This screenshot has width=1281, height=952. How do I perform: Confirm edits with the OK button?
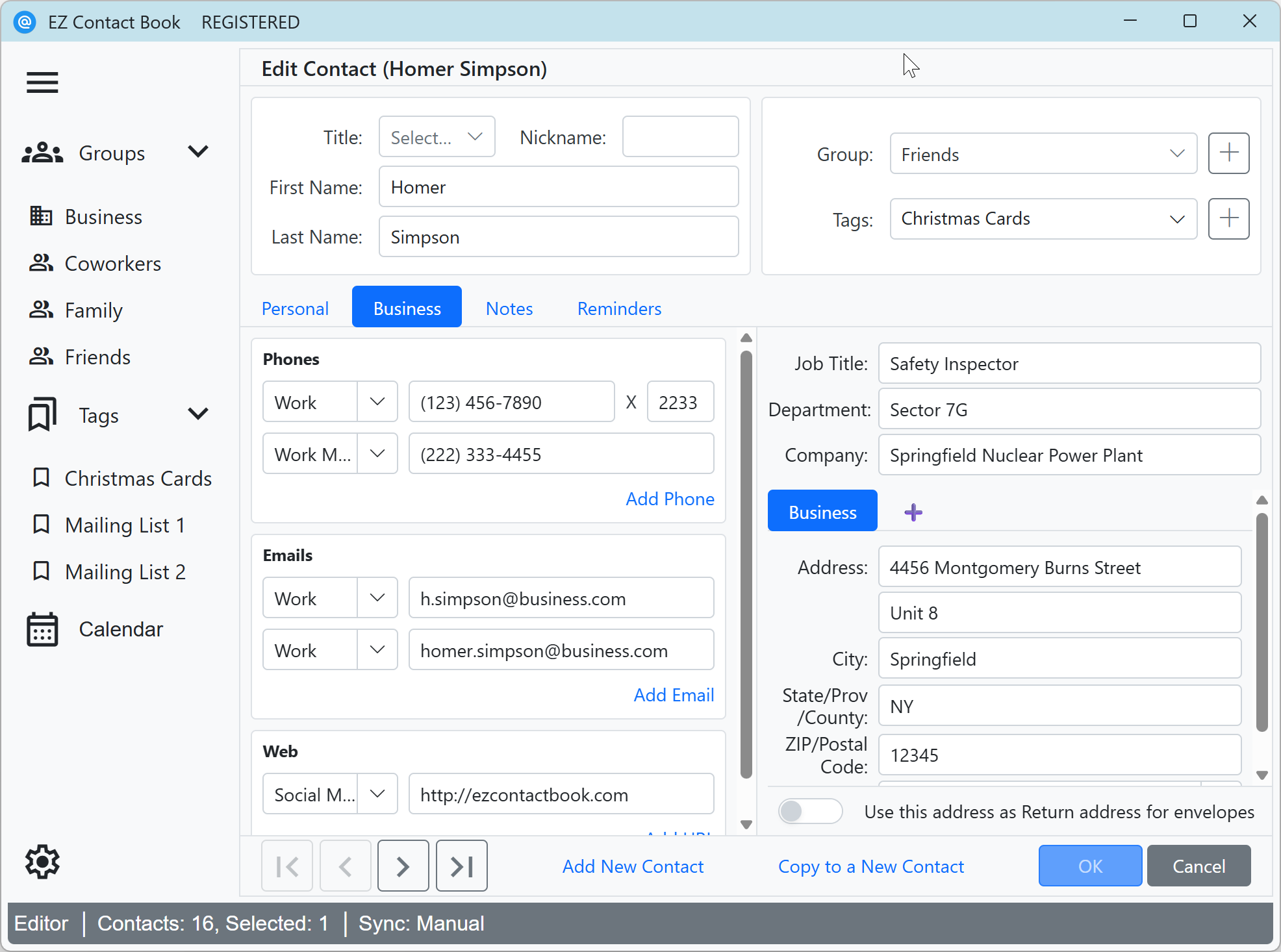click(x=1089, y=866)
